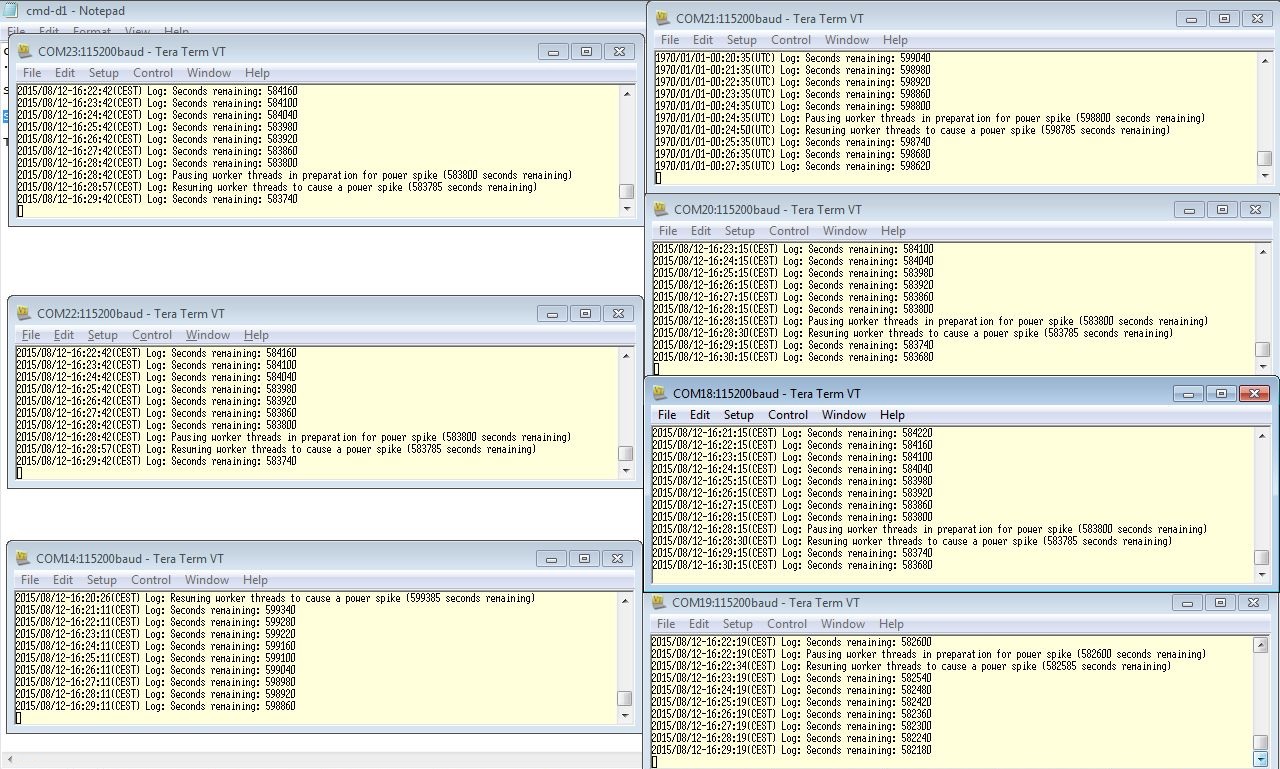
Task: Click COM14 'Resuming worker threads' log line
Action: tap(275, 598)
